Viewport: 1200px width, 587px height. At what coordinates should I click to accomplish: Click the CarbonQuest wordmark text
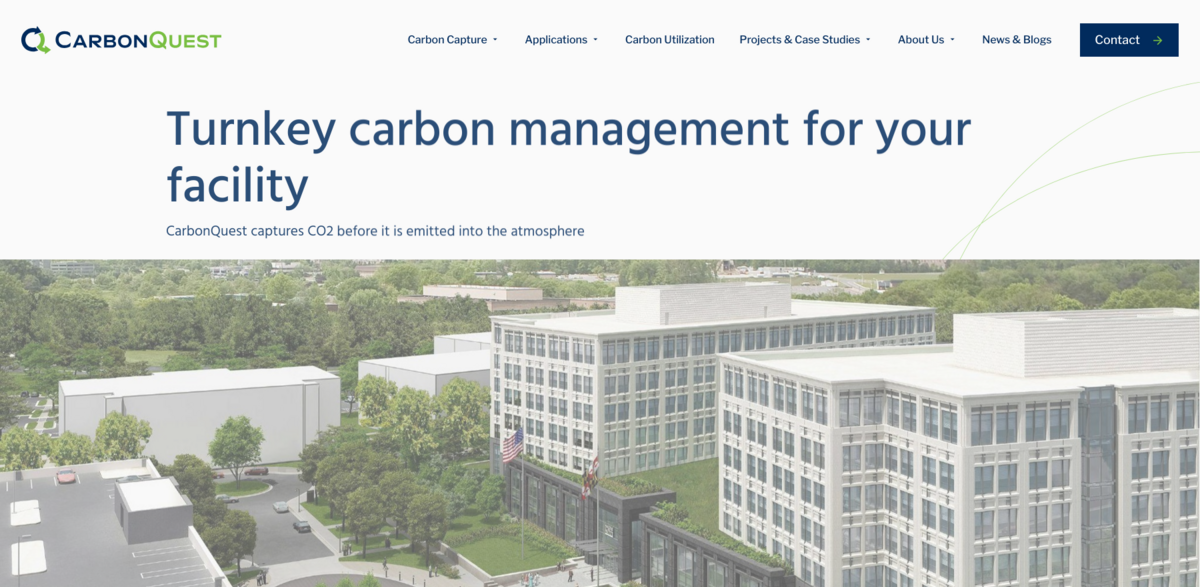138,40
